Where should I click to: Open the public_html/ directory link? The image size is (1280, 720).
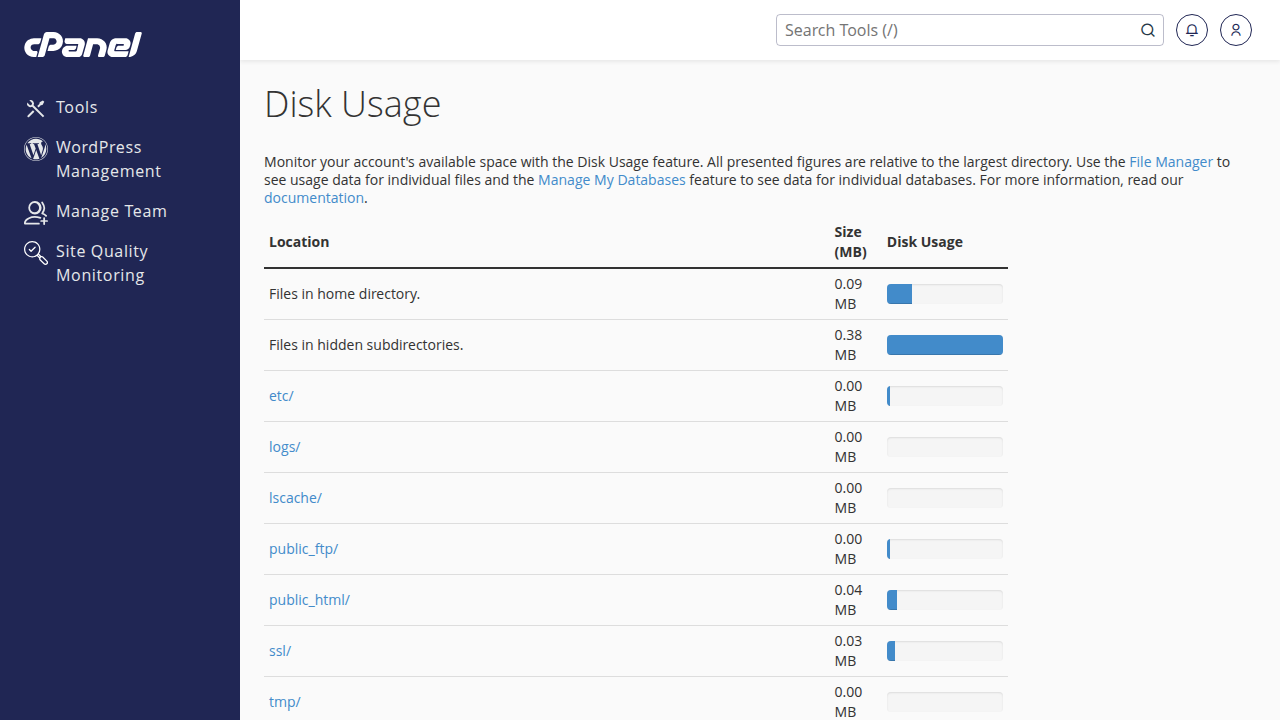click(x=309, y=600)
